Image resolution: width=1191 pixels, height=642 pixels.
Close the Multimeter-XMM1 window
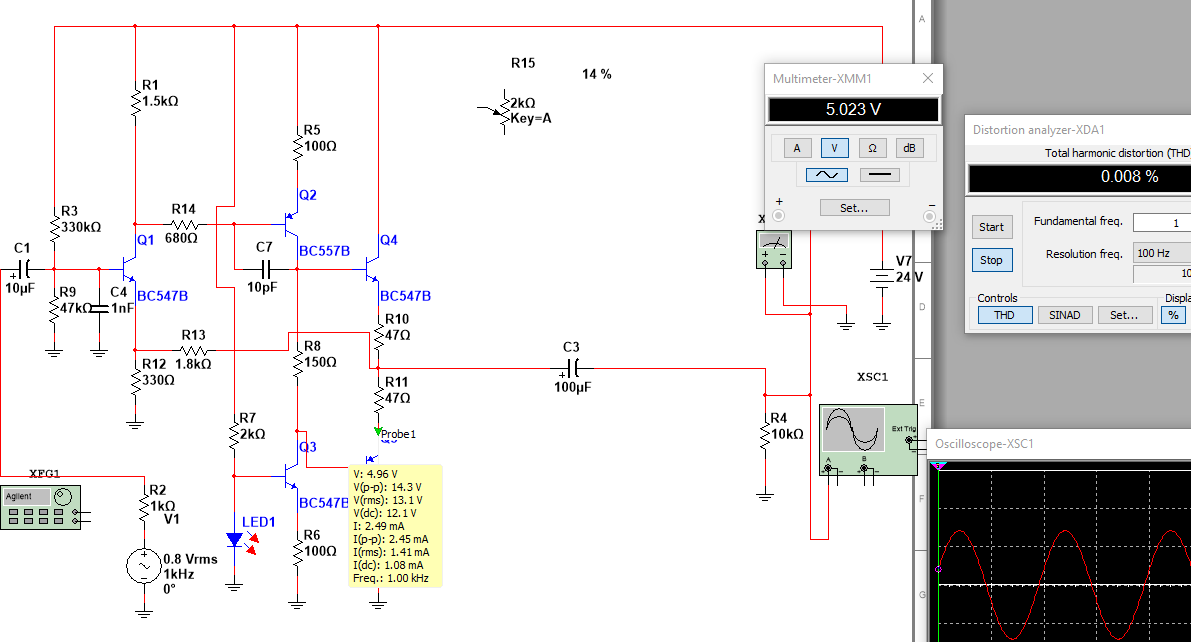[927, 78]
